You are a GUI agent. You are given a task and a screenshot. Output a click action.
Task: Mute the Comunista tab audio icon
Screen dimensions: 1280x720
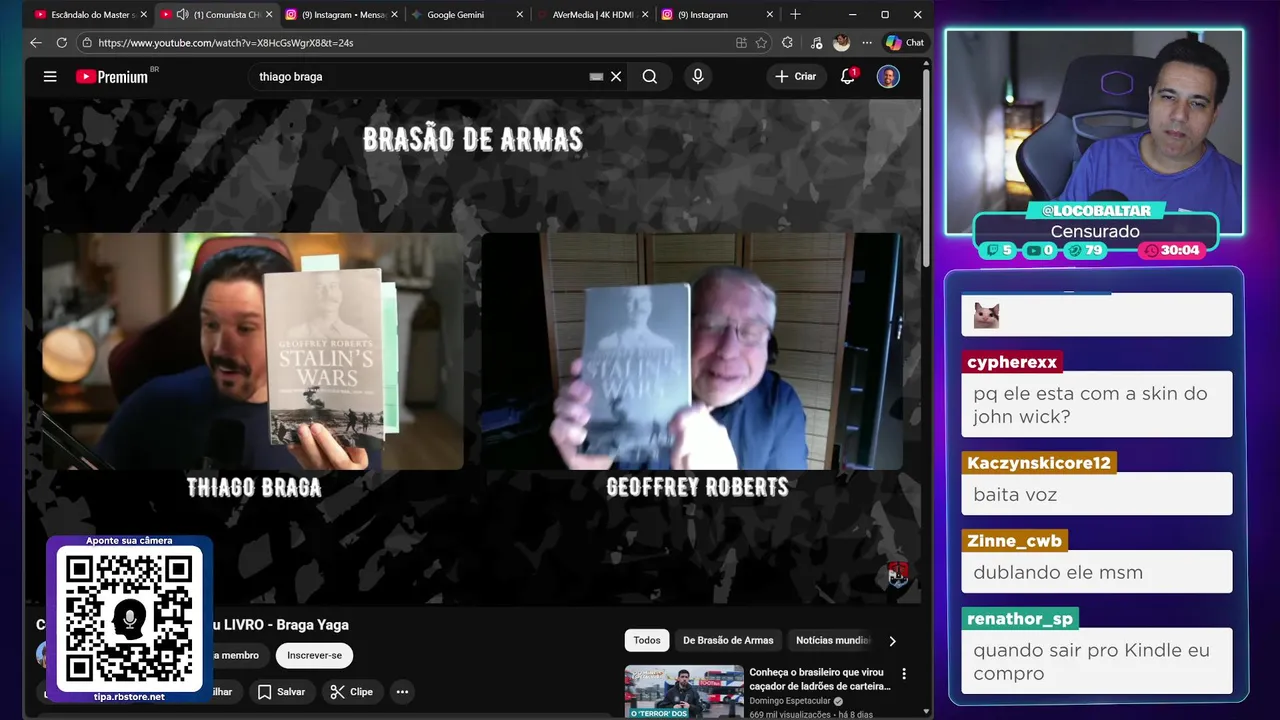[182, 15]
